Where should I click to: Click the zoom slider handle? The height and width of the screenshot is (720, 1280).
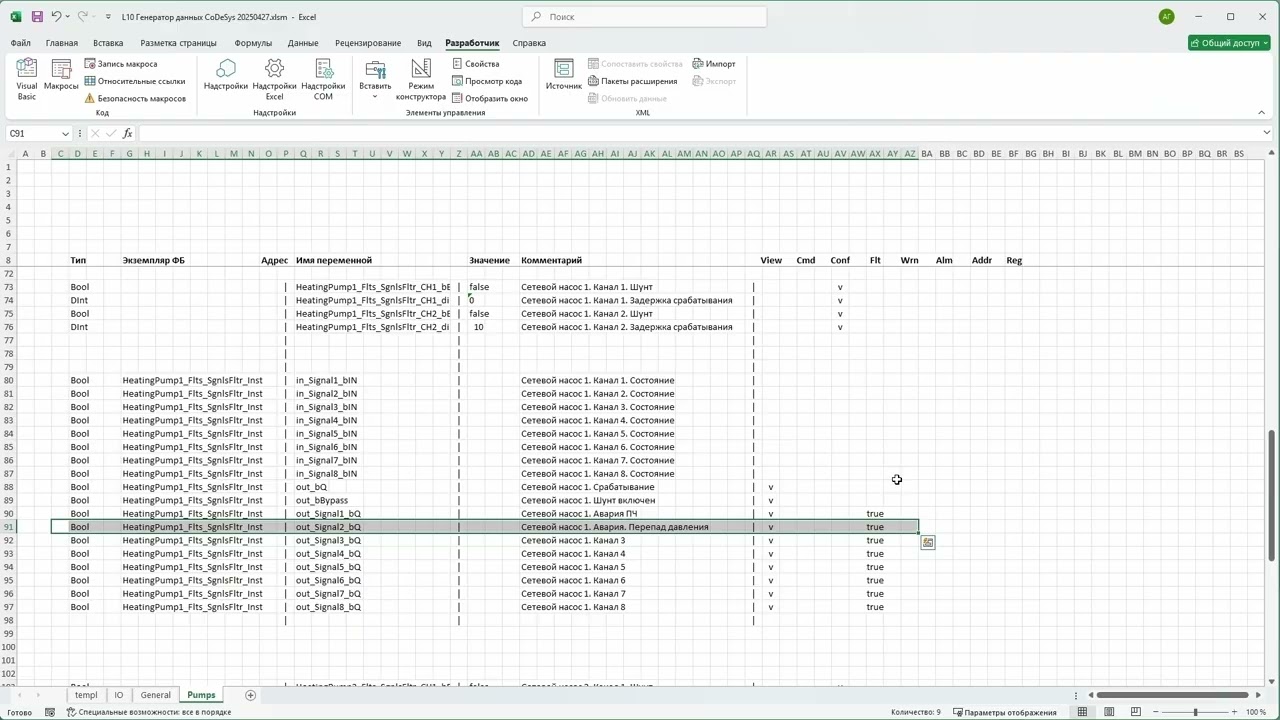pyautogui.click(x=1195, y=712)
